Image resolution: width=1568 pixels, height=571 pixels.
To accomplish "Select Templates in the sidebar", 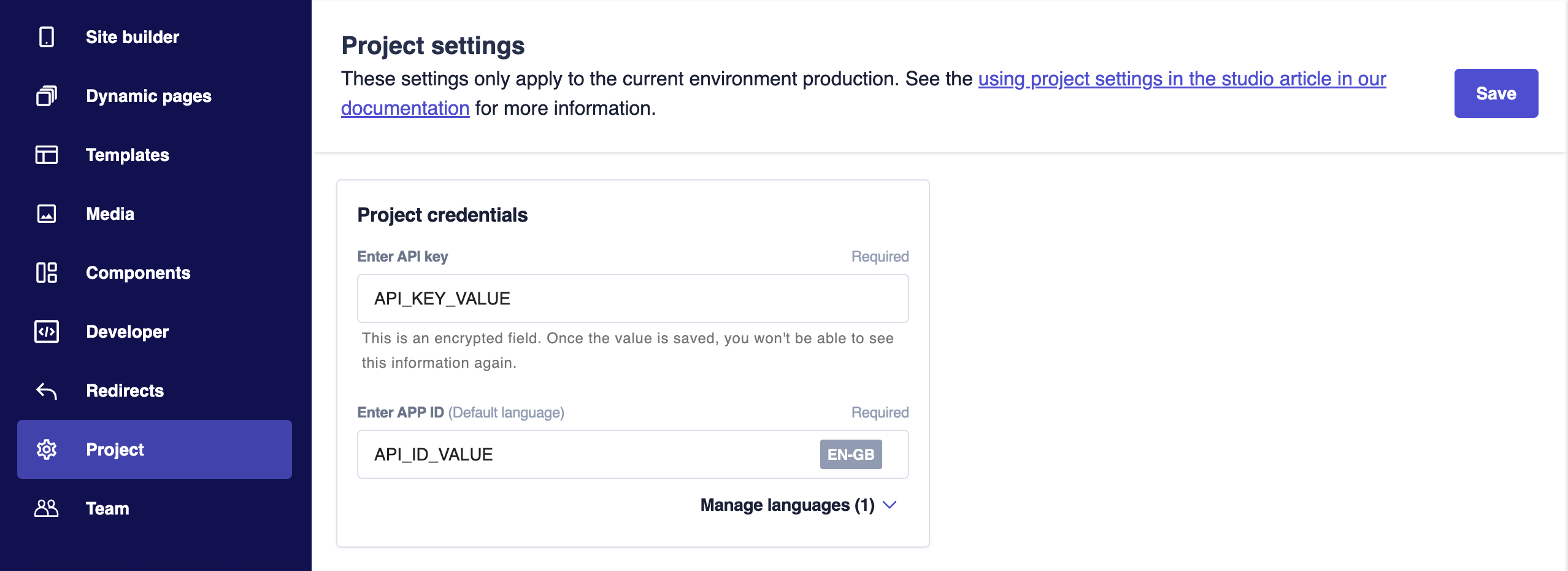I will 128,155.
